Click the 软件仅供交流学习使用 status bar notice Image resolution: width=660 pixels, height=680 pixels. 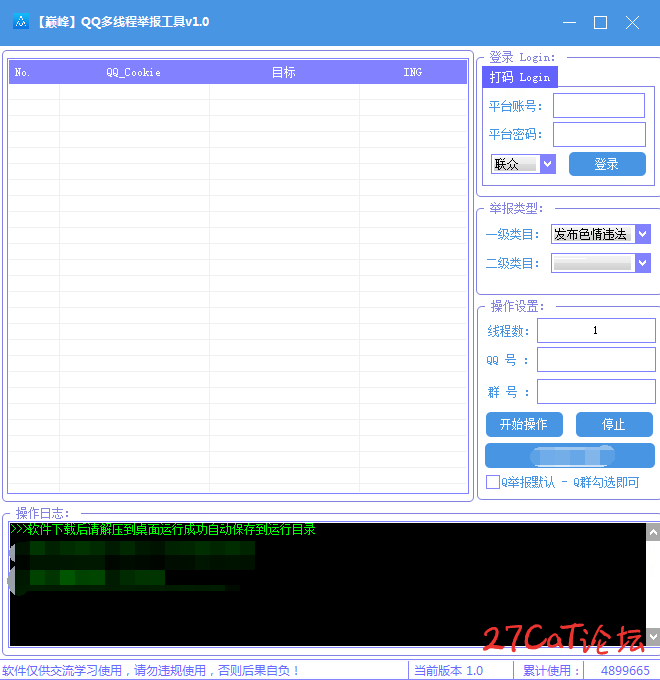[x=150, y=670]
